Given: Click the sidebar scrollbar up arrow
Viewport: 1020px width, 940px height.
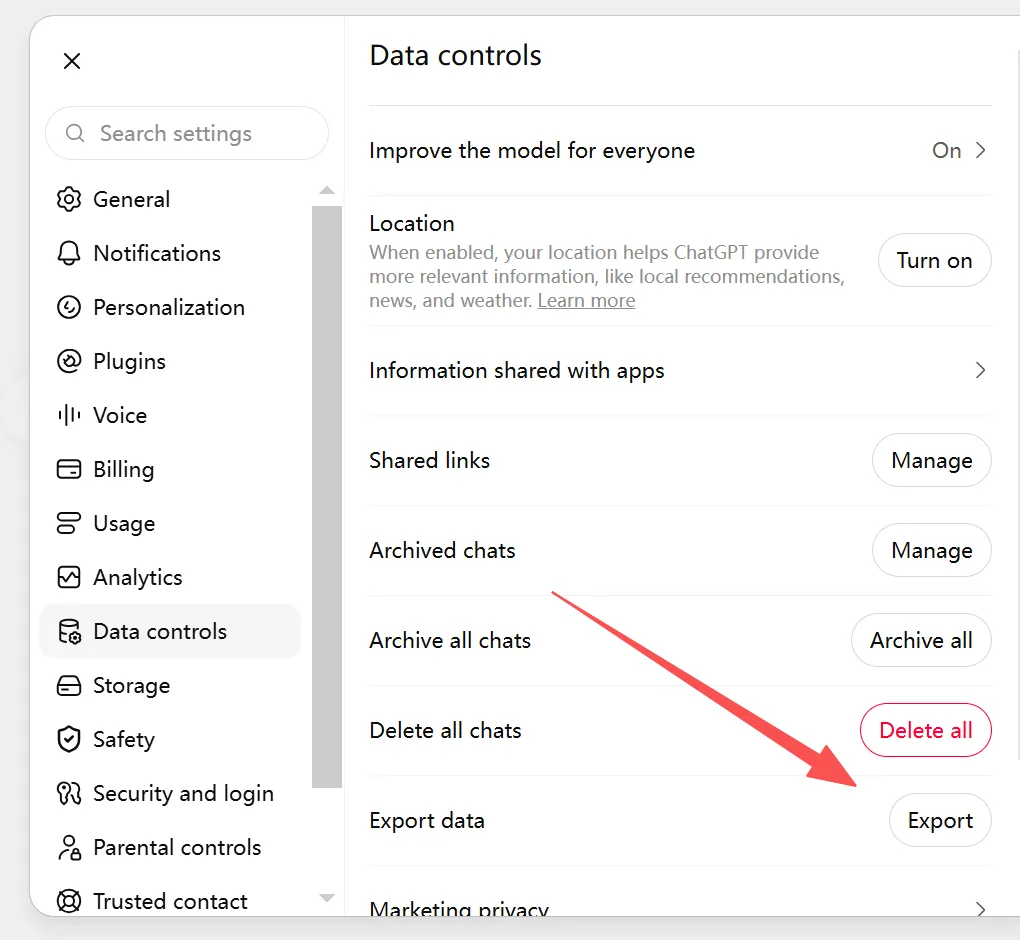Looking at the screenshot, I should coord(327,190).
